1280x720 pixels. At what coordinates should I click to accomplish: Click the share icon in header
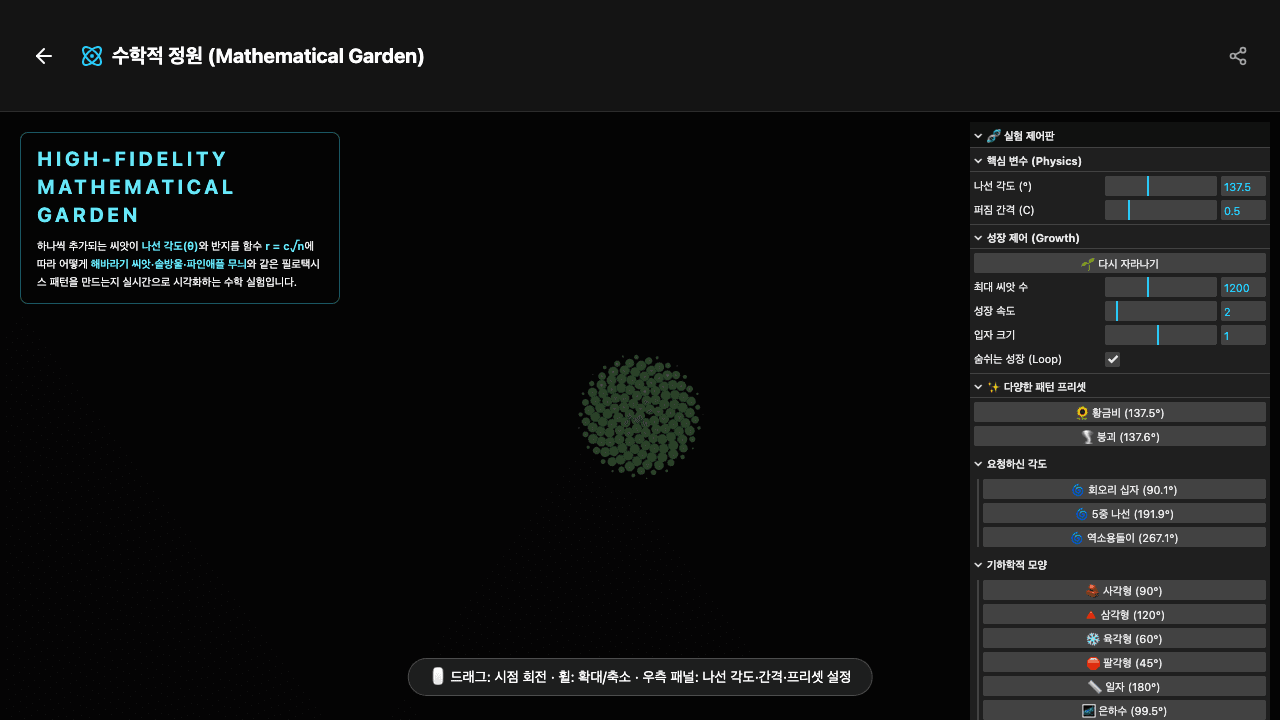click(1238, 56)
